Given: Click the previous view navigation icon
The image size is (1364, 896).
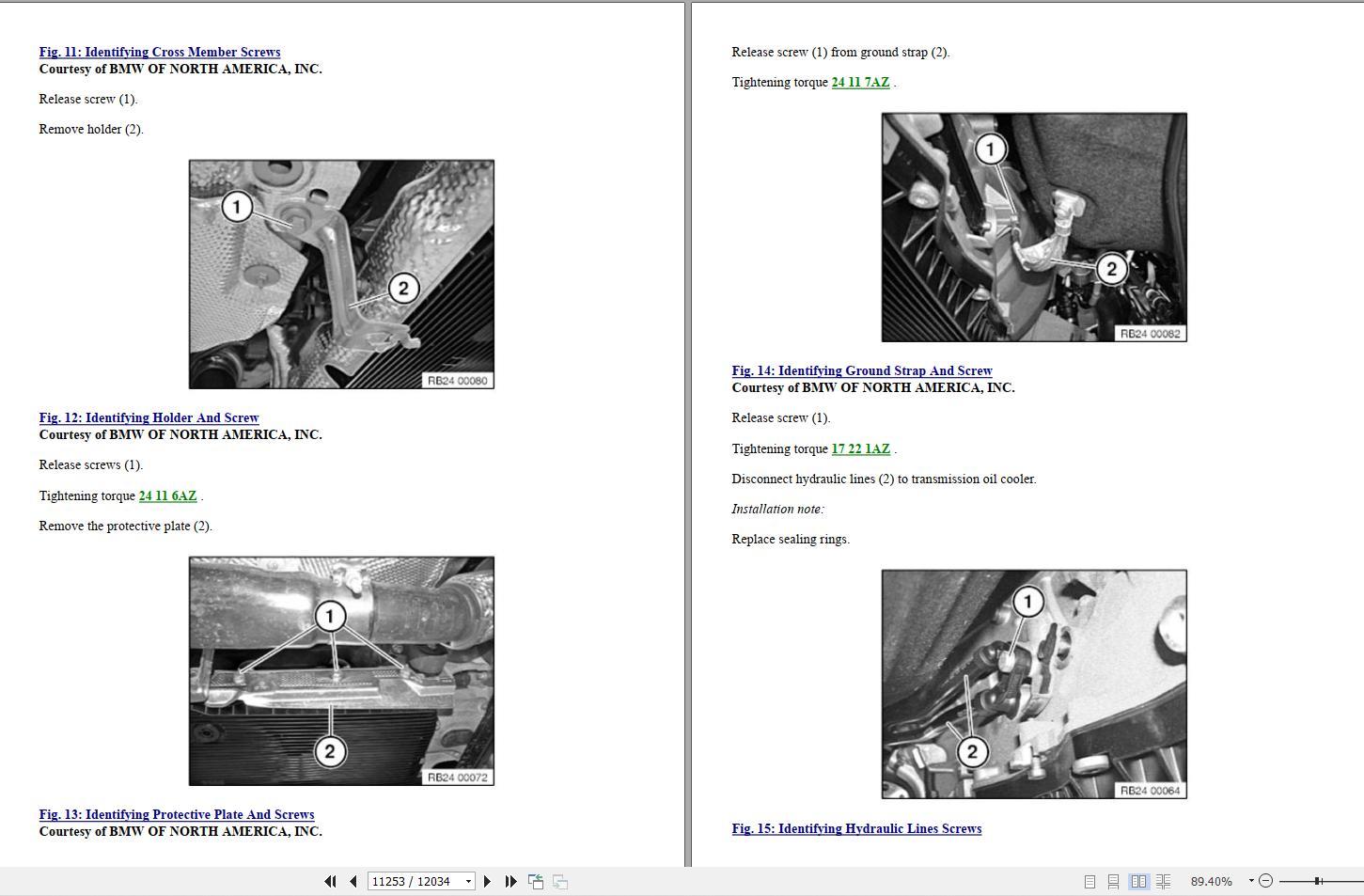Looking at the screenshot, I should click(x=536, y=881).
